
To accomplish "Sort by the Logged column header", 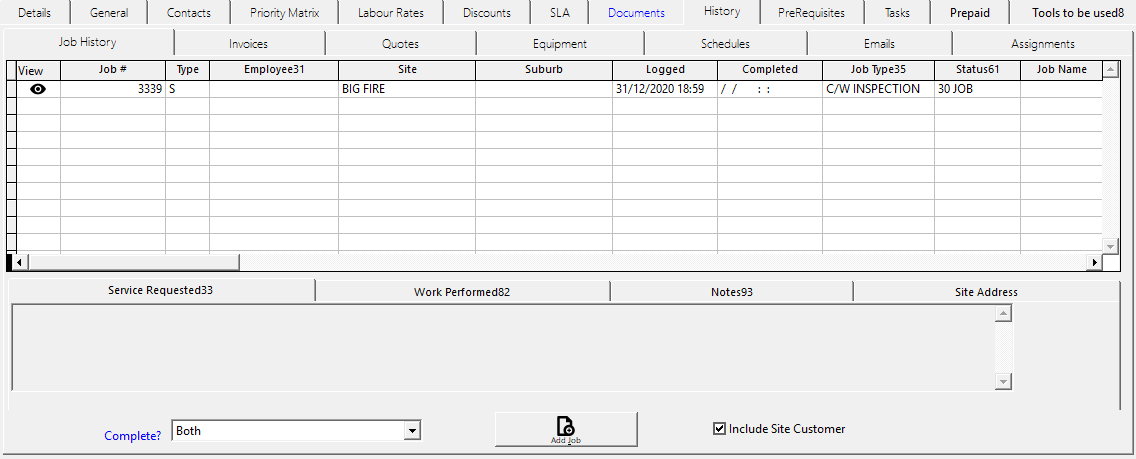I will [x=665, y=70].
